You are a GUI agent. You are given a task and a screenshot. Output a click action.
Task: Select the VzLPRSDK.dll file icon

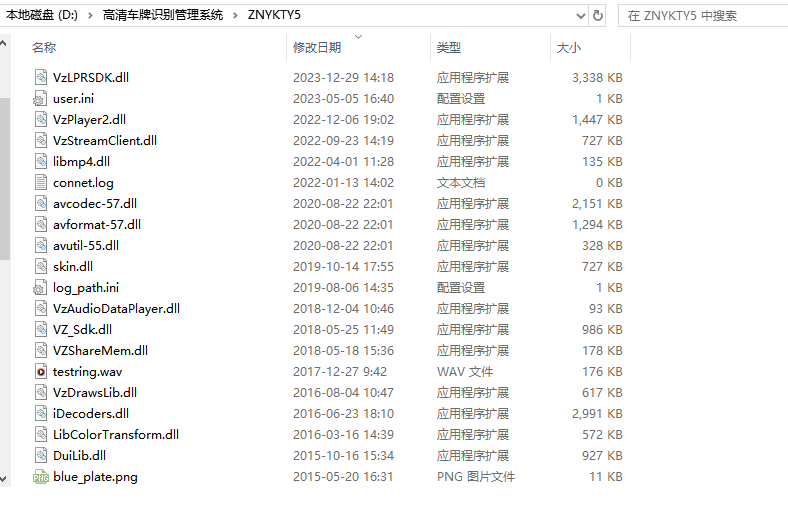(41, 77)
